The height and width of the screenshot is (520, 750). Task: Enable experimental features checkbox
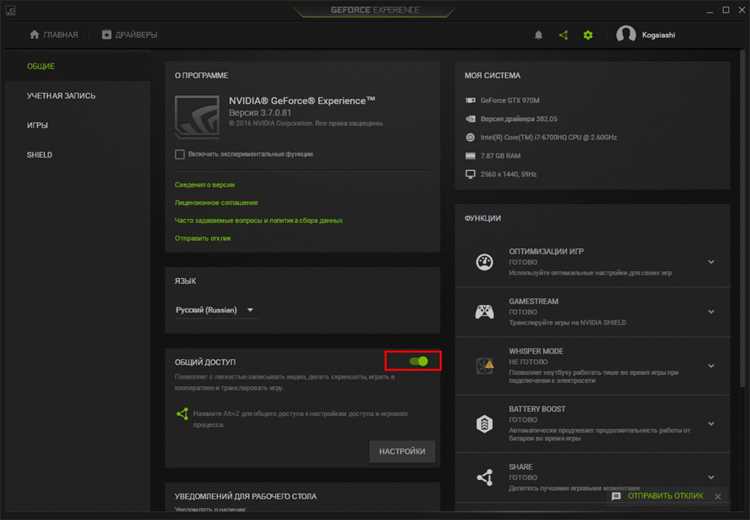click(180, 154)
